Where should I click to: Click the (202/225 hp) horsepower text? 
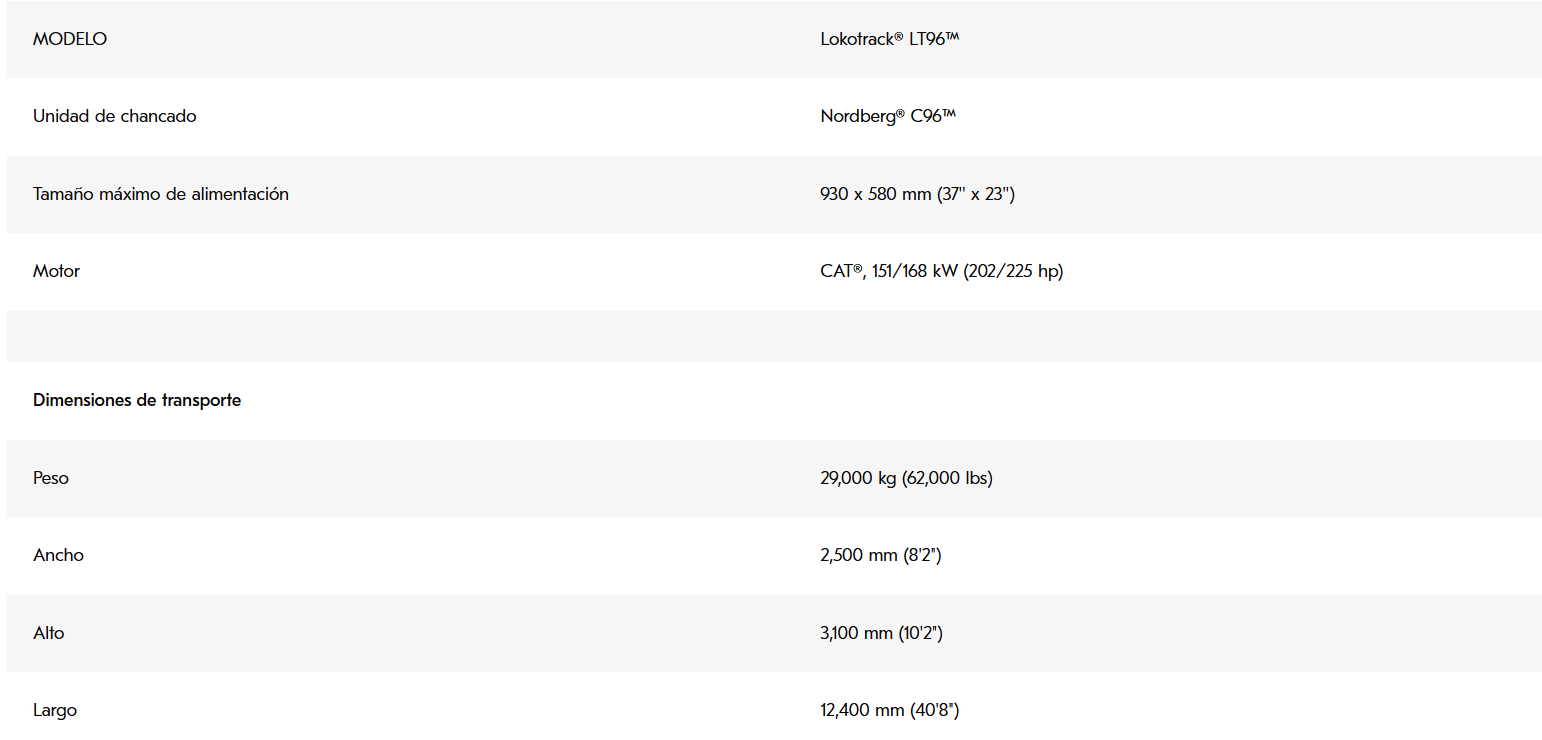[1013, 271]
